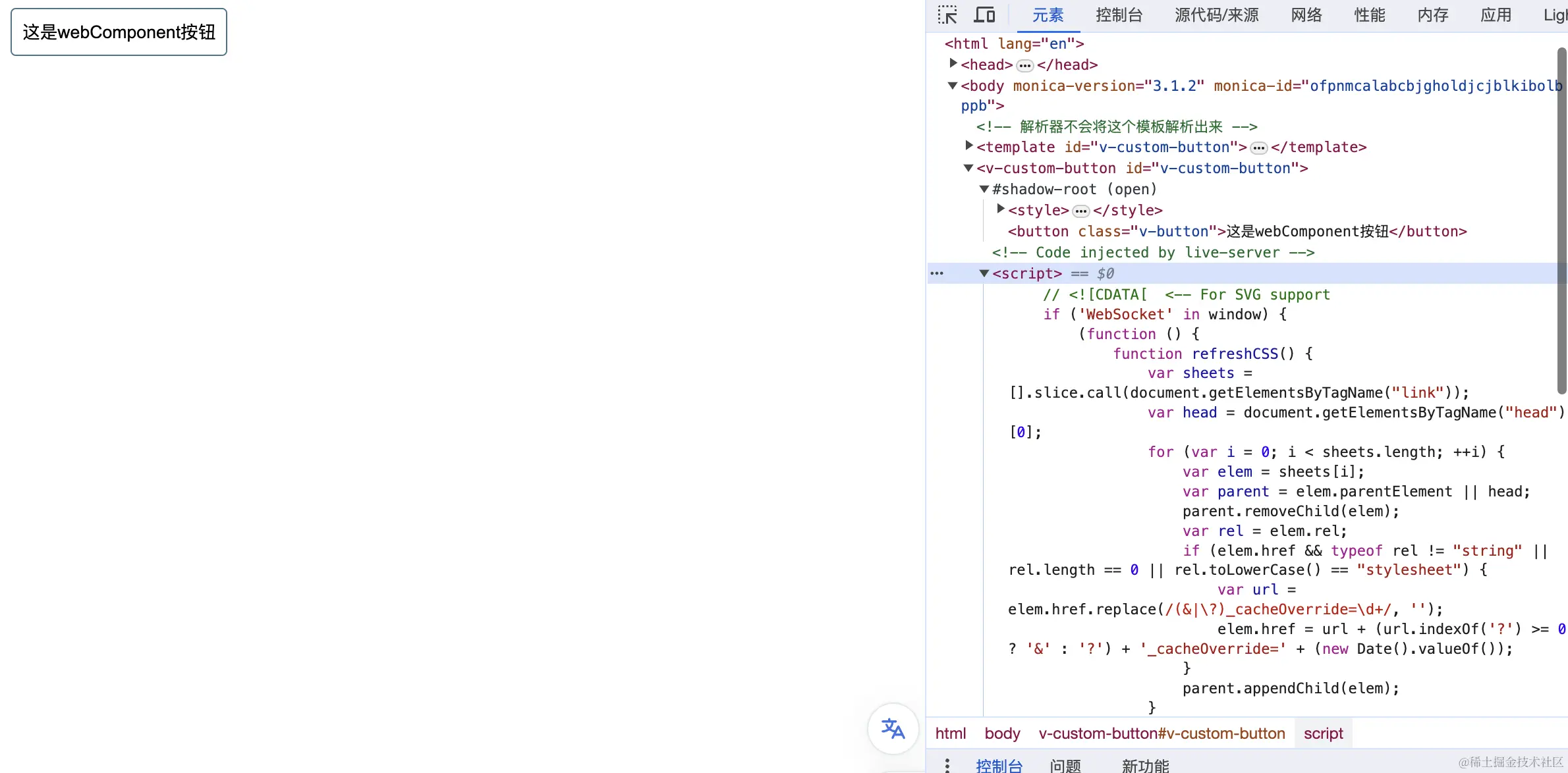Open the 网络 panel tab
Screen dimensions: 1568x773
[1306, 15]
